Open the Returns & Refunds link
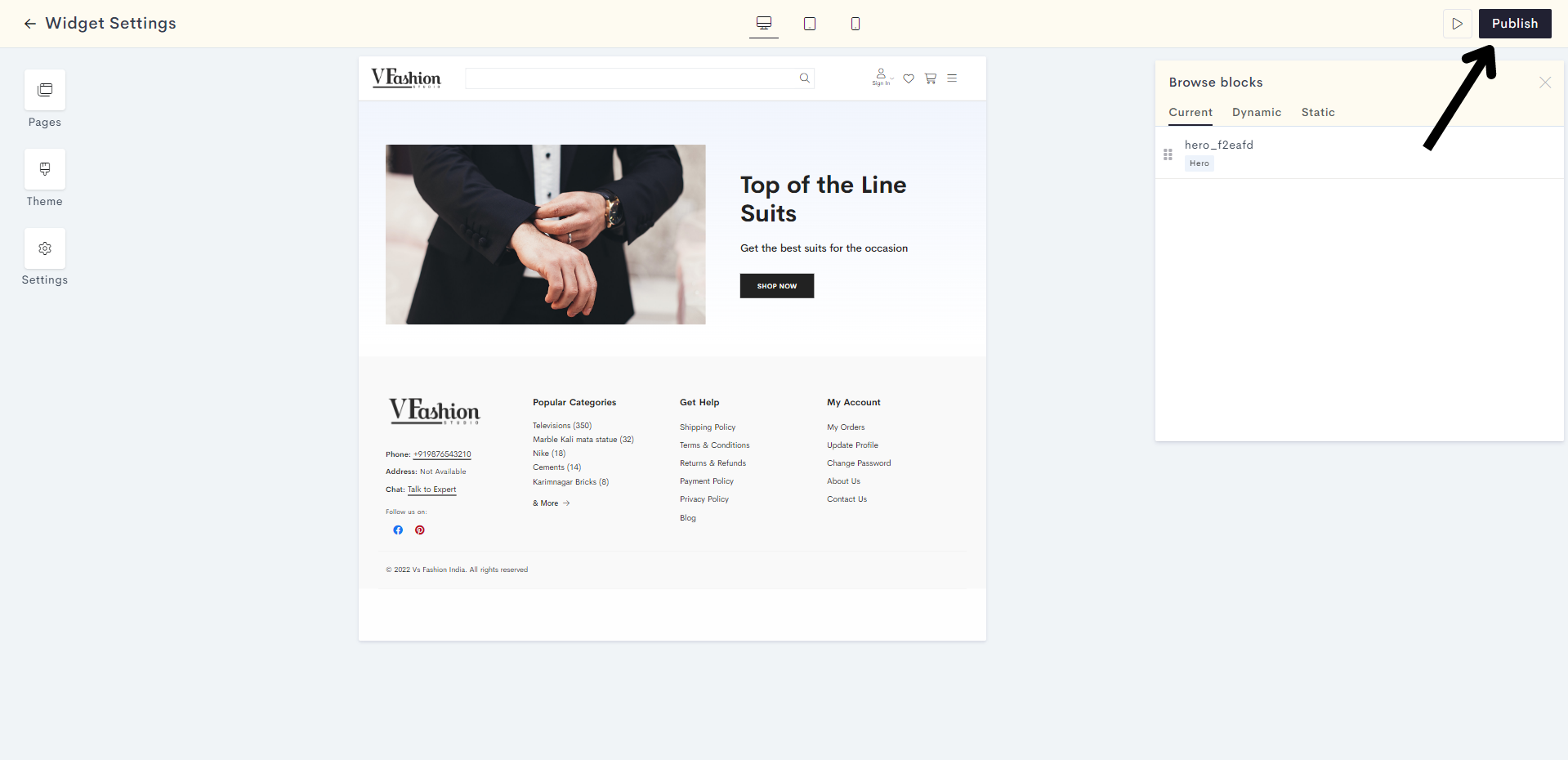The image size is (1568, 760). coord(713,463)
